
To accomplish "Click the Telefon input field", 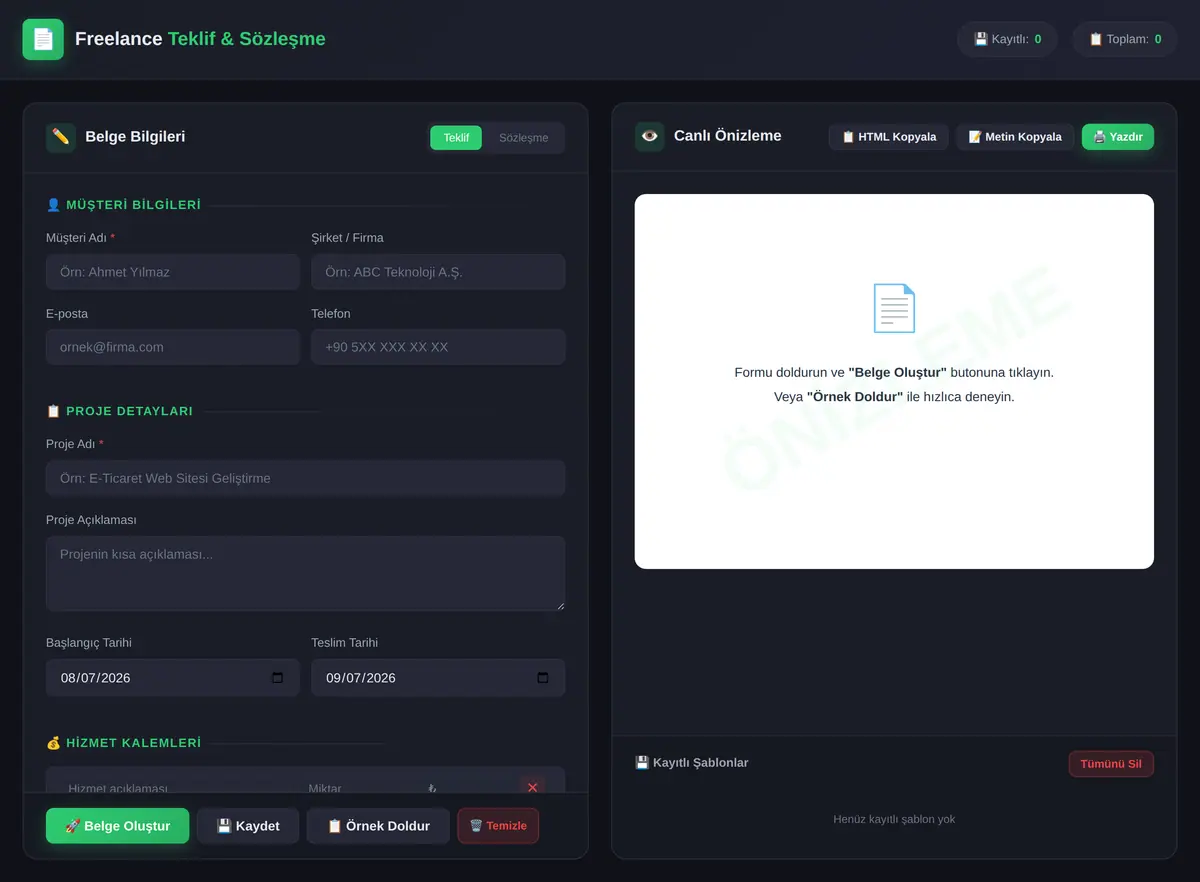I will point(438,348).
